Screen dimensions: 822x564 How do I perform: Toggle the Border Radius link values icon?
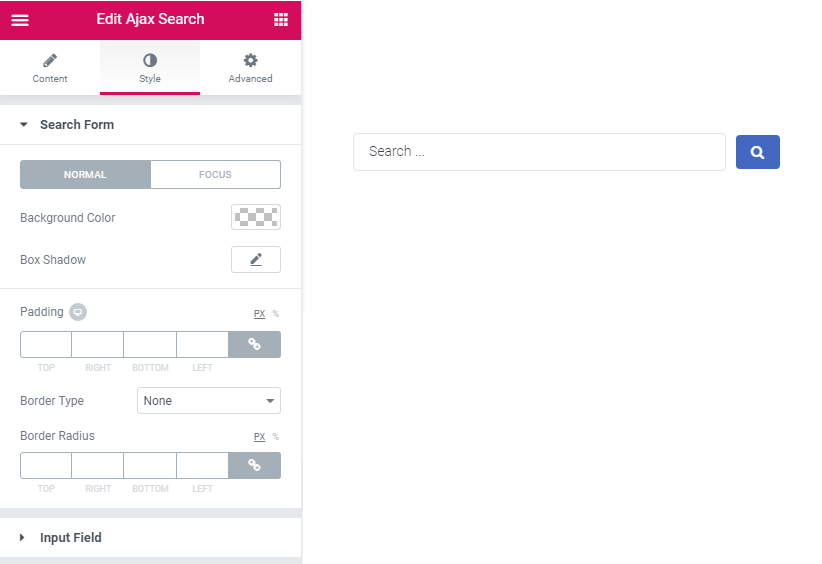coord(255,465)
